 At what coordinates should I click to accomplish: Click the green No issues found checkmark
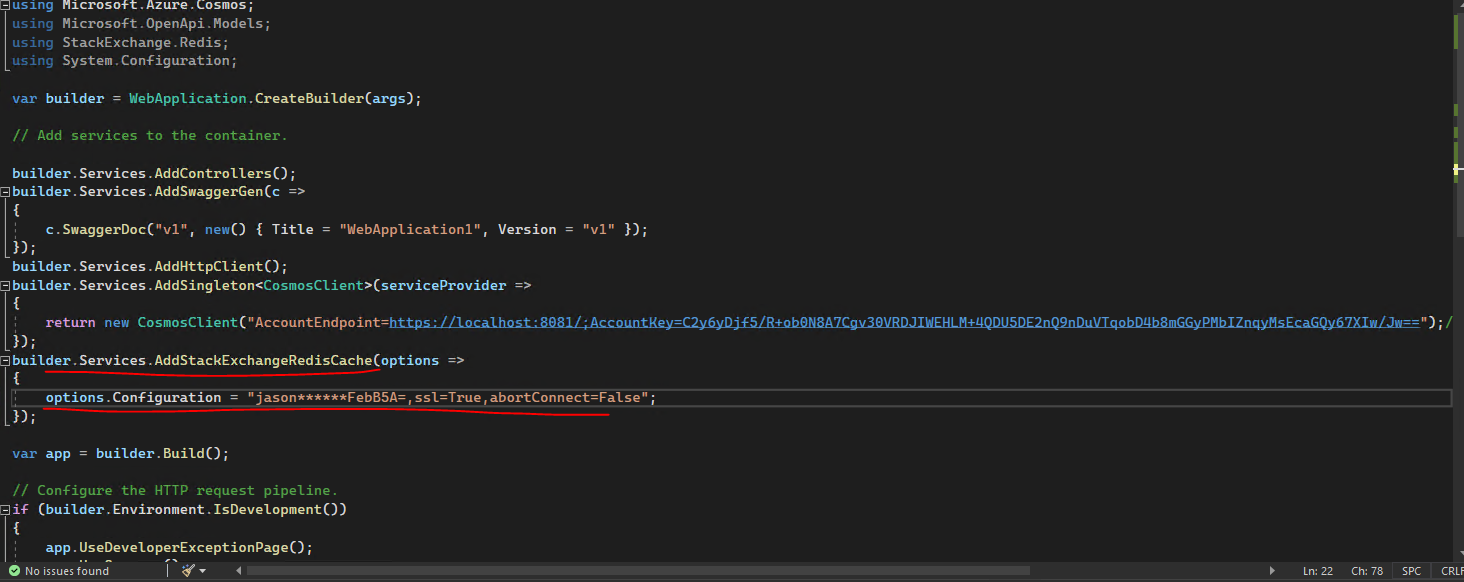(14, 571)
